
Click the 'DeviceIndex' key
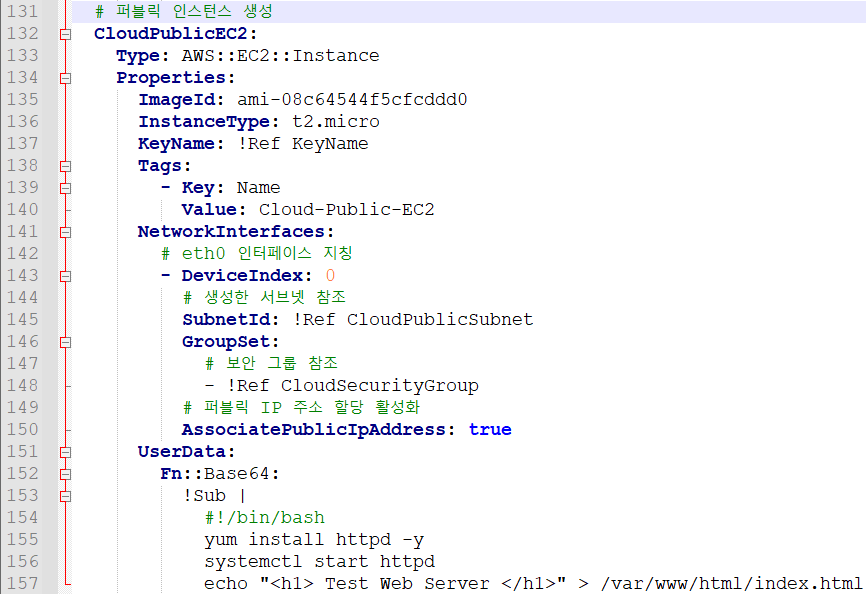click(x=242, y=275)
